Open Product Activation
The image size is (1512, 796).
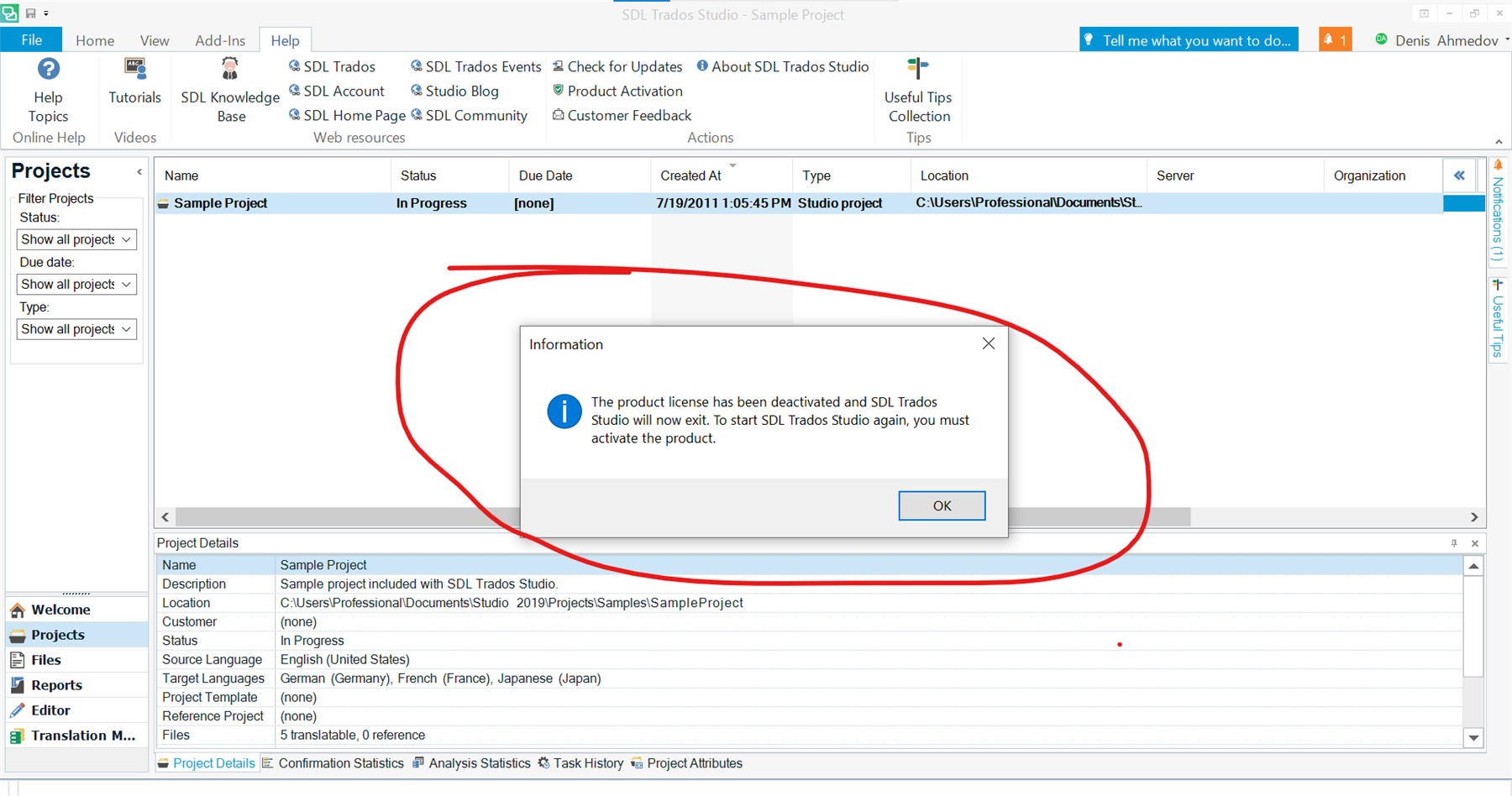pos(617,91)
